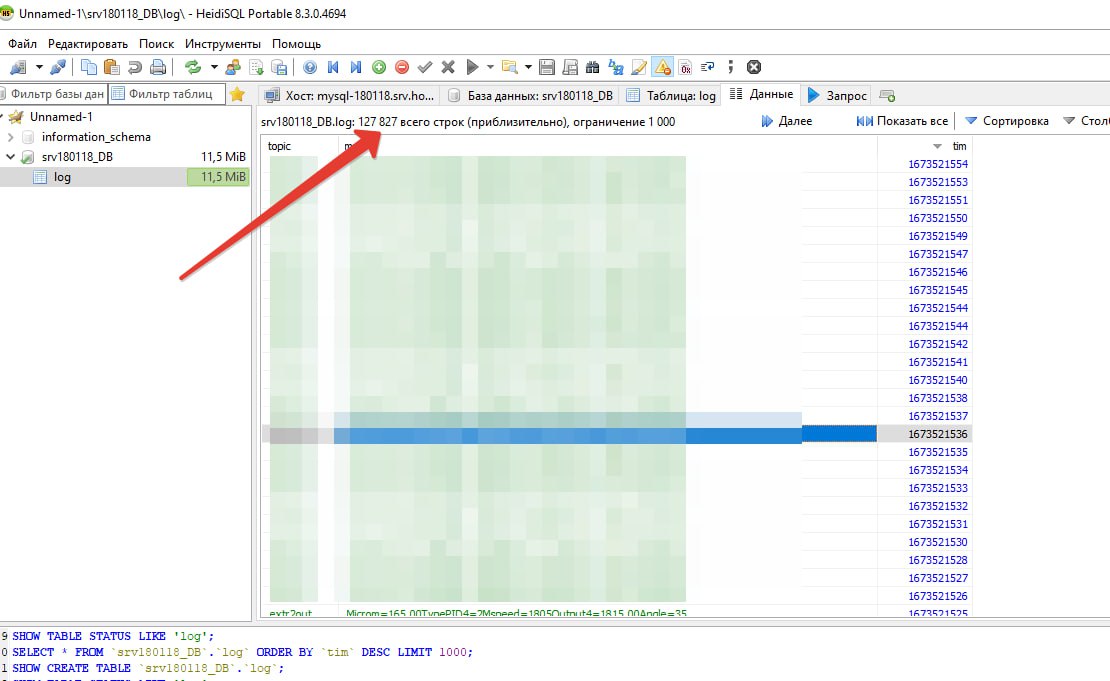Click the green Insert row plus icon
The width and height of the screenshot is (1110, 681).
(379, 67)
